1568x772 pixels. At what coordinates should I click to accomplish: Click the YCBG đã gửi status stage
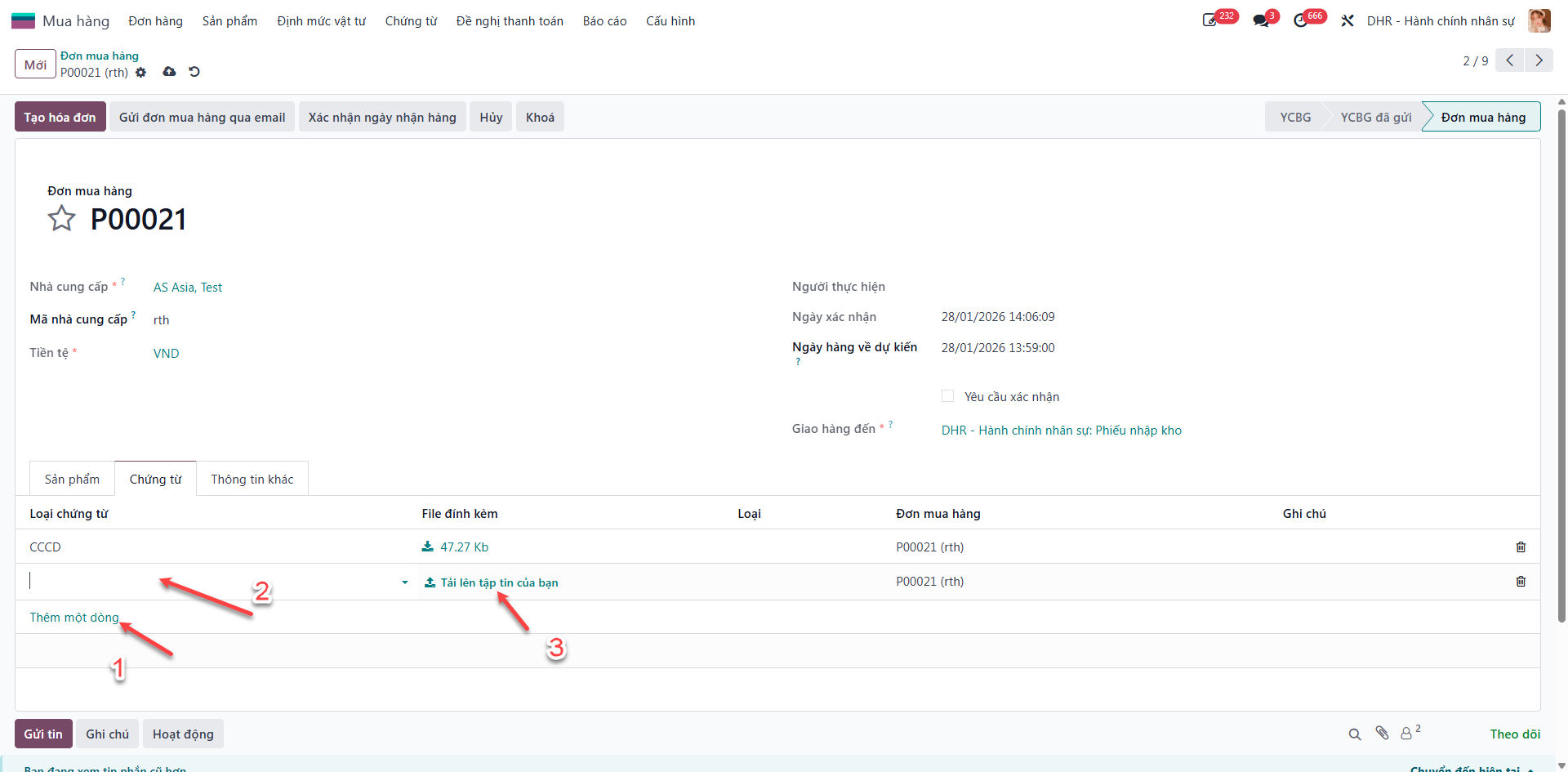(x=1375, y=117)
